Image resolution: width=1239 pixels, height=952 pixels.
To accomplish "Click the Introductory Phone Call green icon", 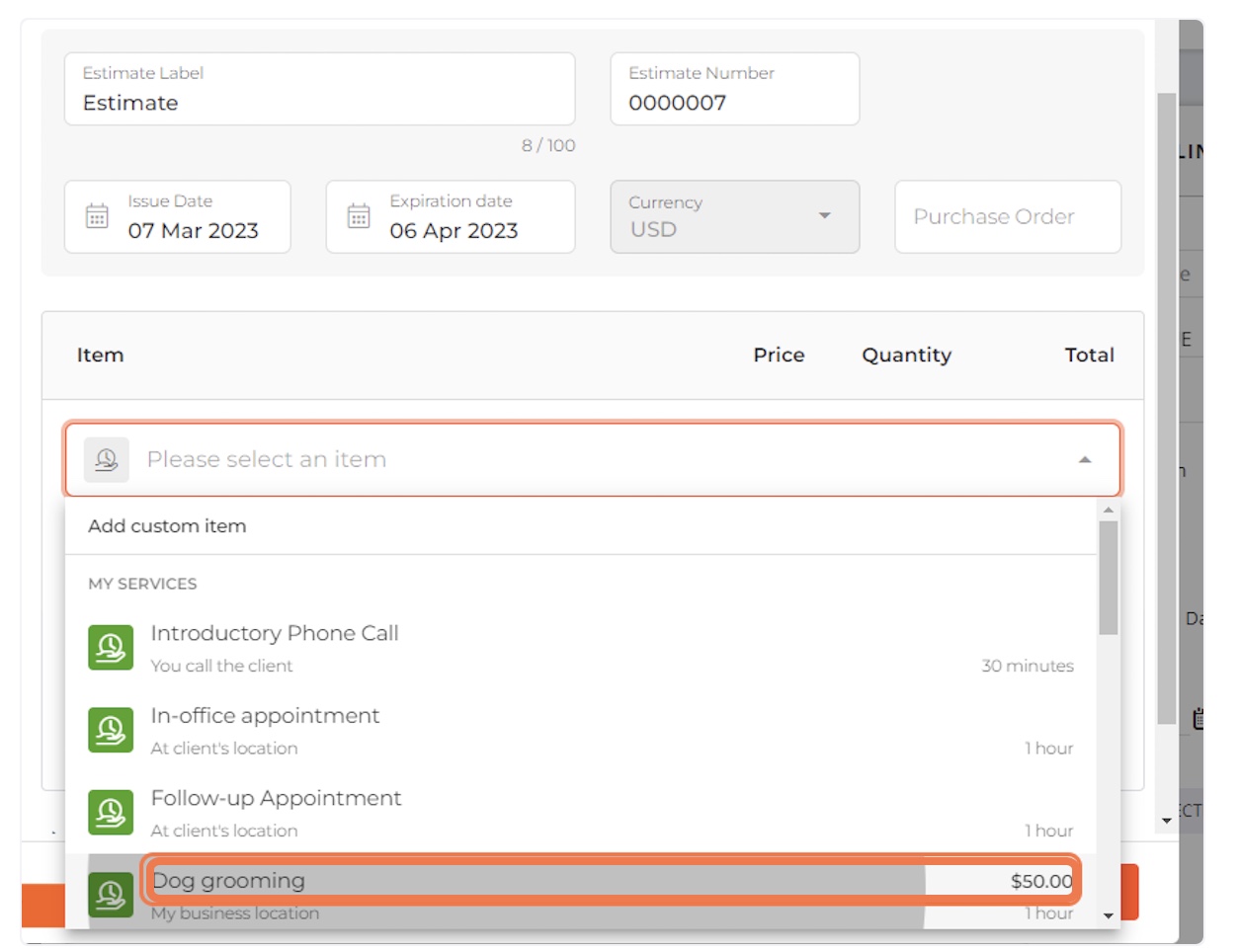I will click(x=111, y=648).
